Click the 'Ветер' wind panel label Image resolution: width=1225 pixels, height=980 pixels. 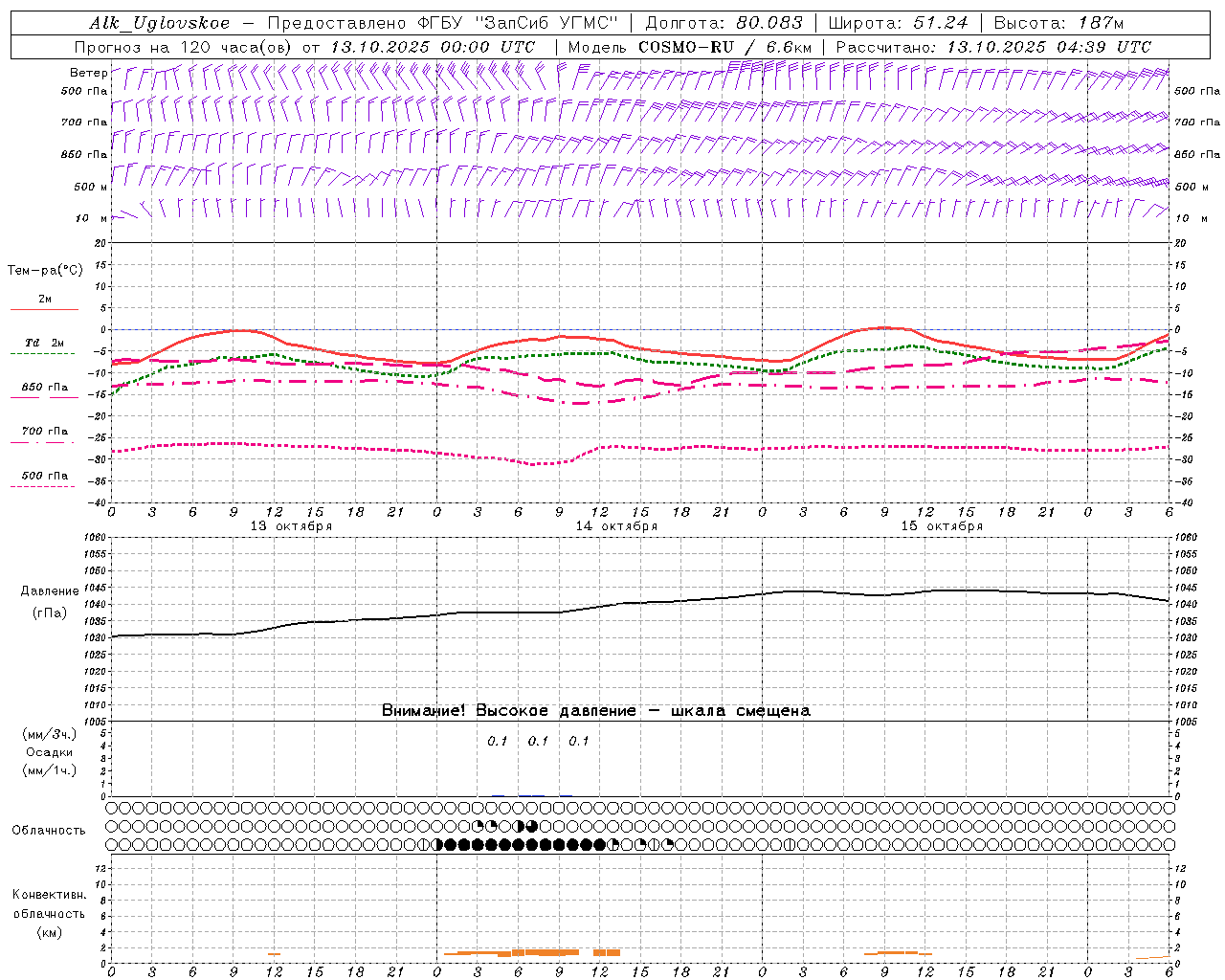(88, 73)
